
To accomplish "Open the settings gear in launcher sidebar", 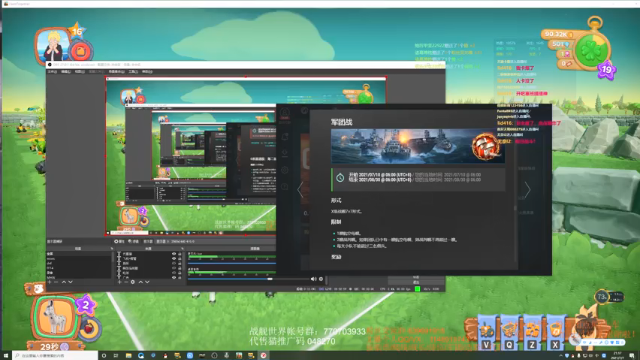I will pyautogui.click(x=285, y=170).
